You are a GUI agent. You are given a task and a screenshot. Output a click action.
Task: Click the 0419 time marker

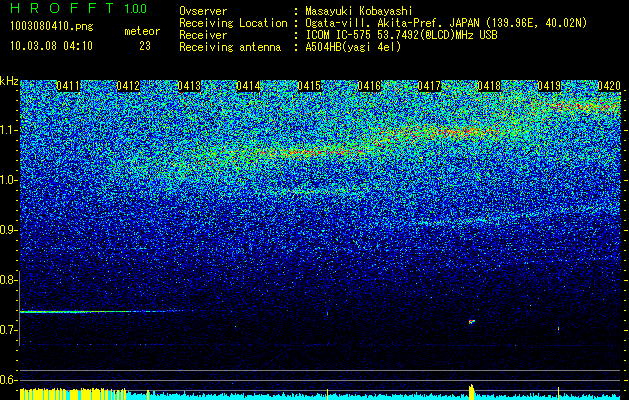549,86
